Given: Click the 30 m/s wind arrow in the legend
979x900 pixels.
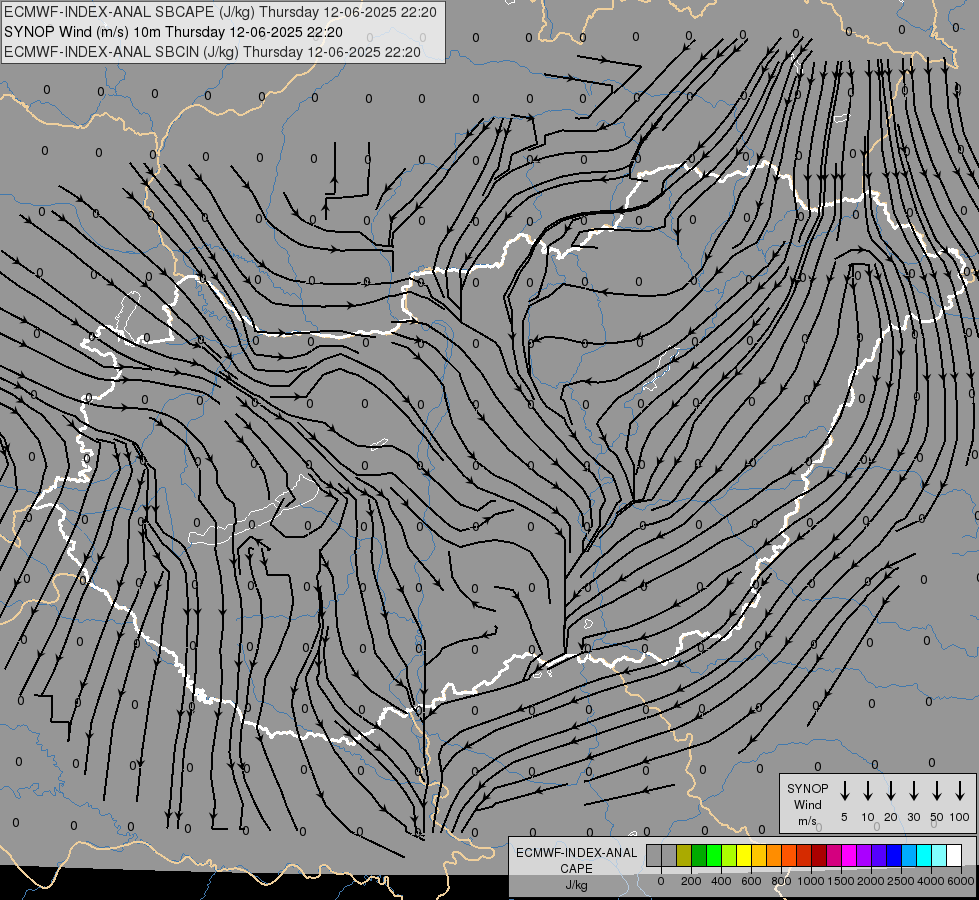Looking at the screenshot, I should pos(914,791).
